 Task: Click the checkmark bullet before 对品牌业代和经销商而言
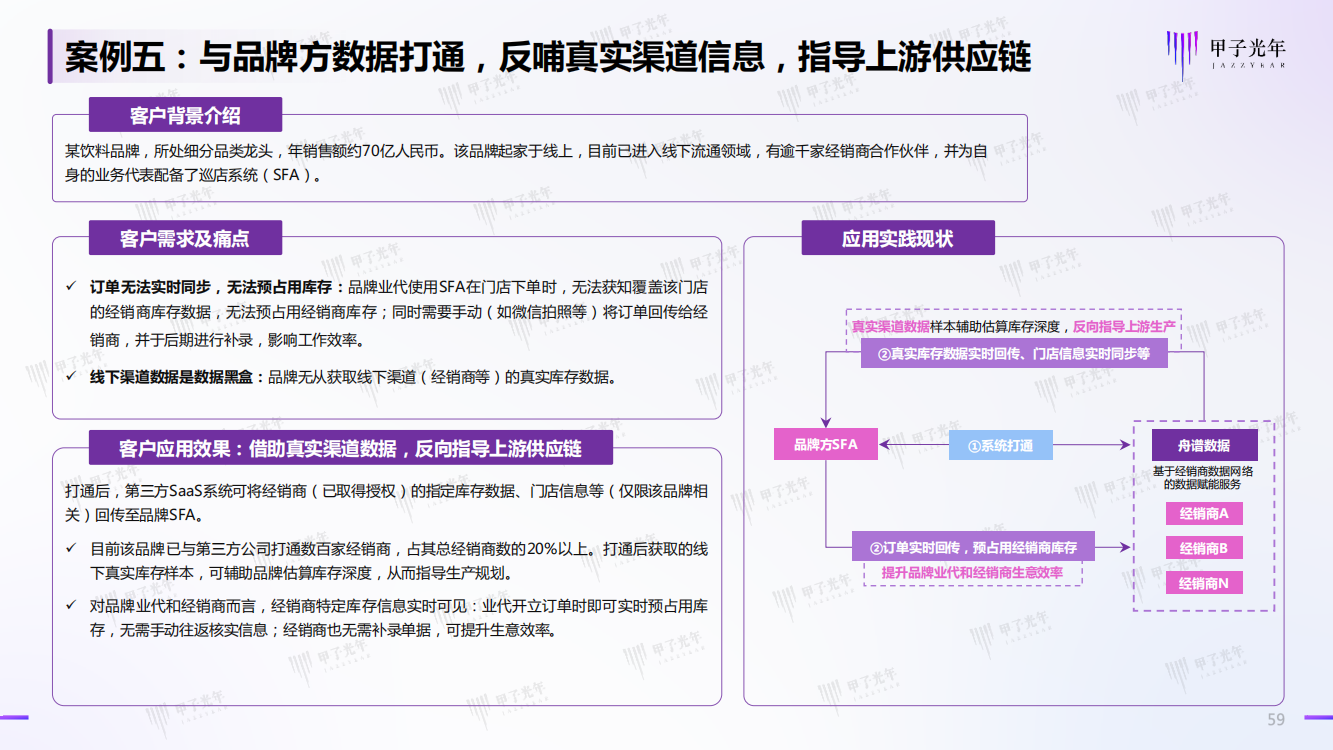coord(71,605)
